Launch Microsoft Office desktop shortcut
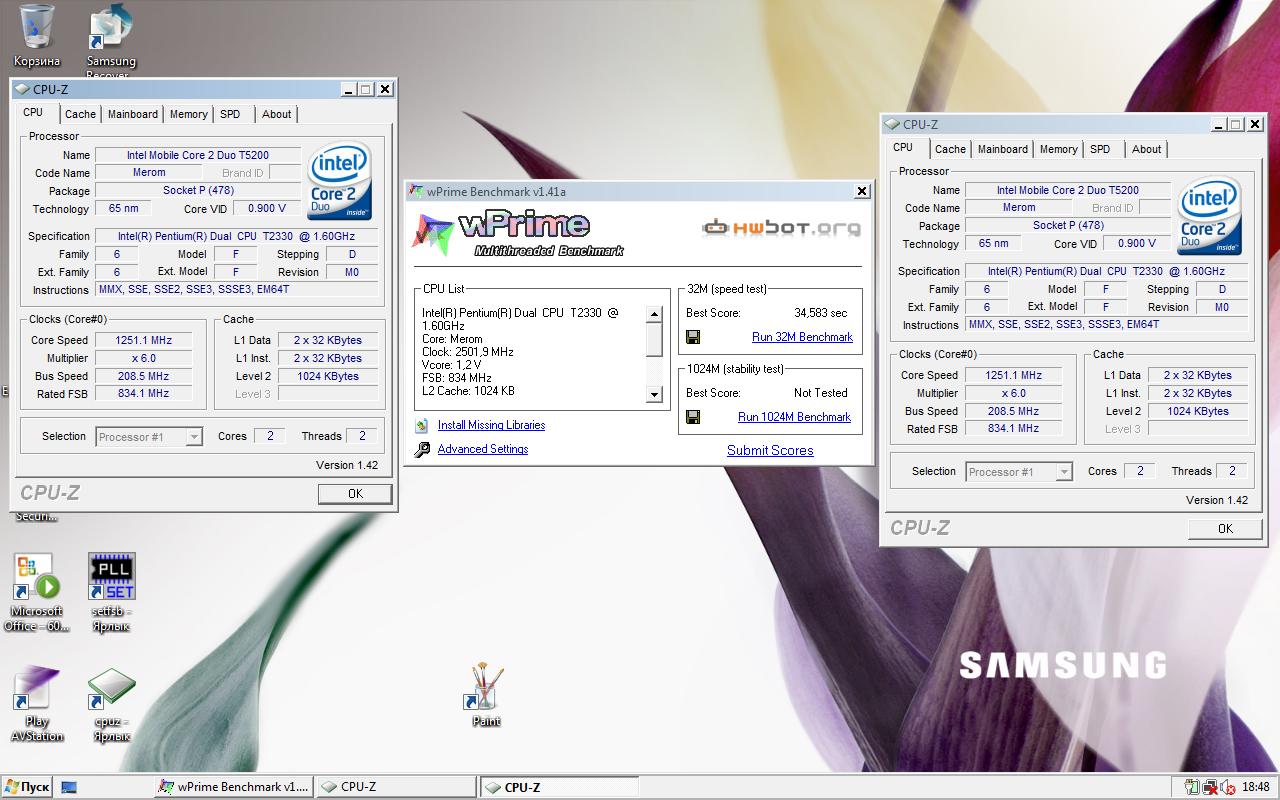Image resolution: width=1280 pixels, height=800 pixels. (x=37, y=592)
